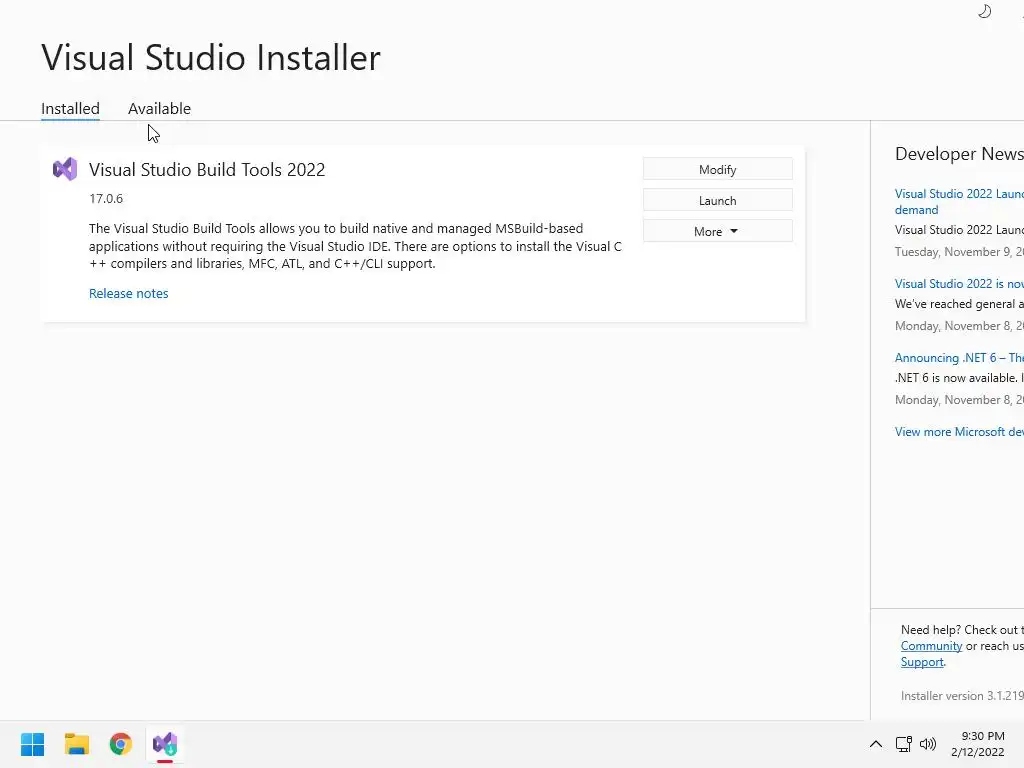
Task: Launch Google Chrome from taskbar
Action: 121,744
